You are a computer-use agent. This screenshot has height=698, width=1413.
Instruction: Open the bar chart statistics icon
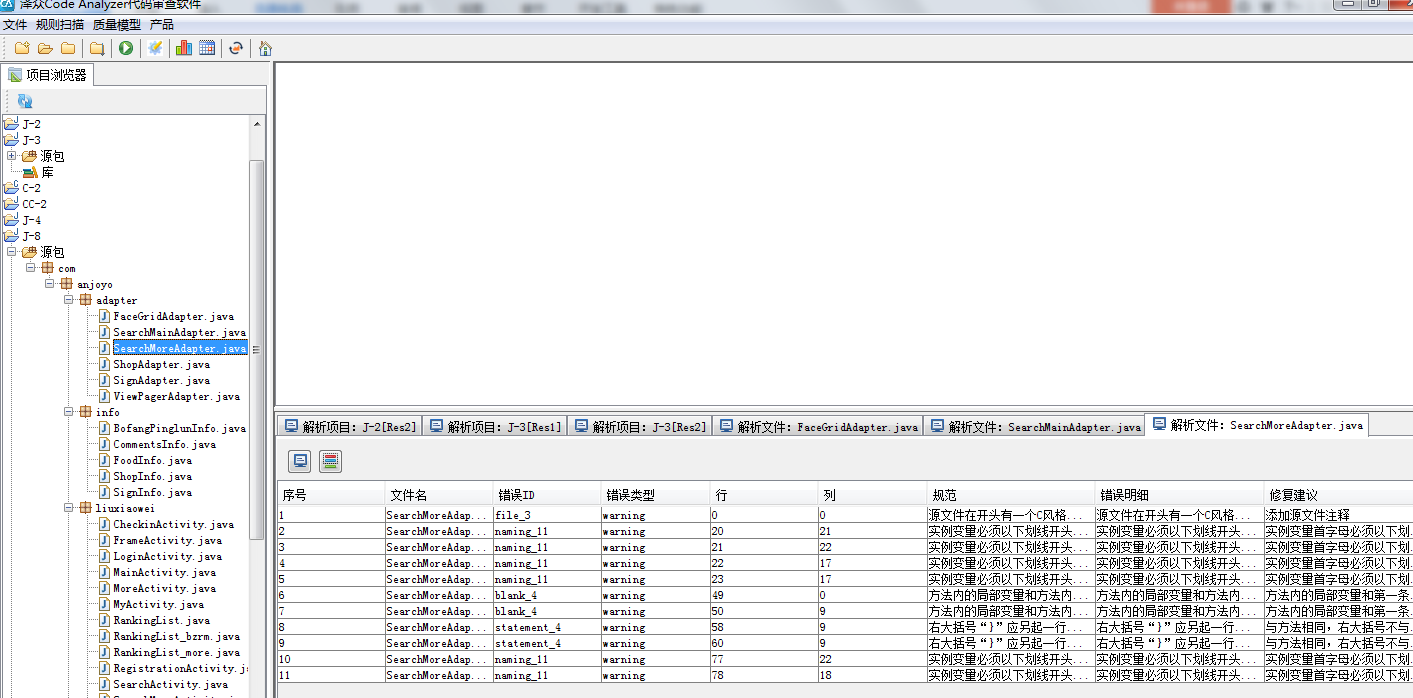point(184,48)
